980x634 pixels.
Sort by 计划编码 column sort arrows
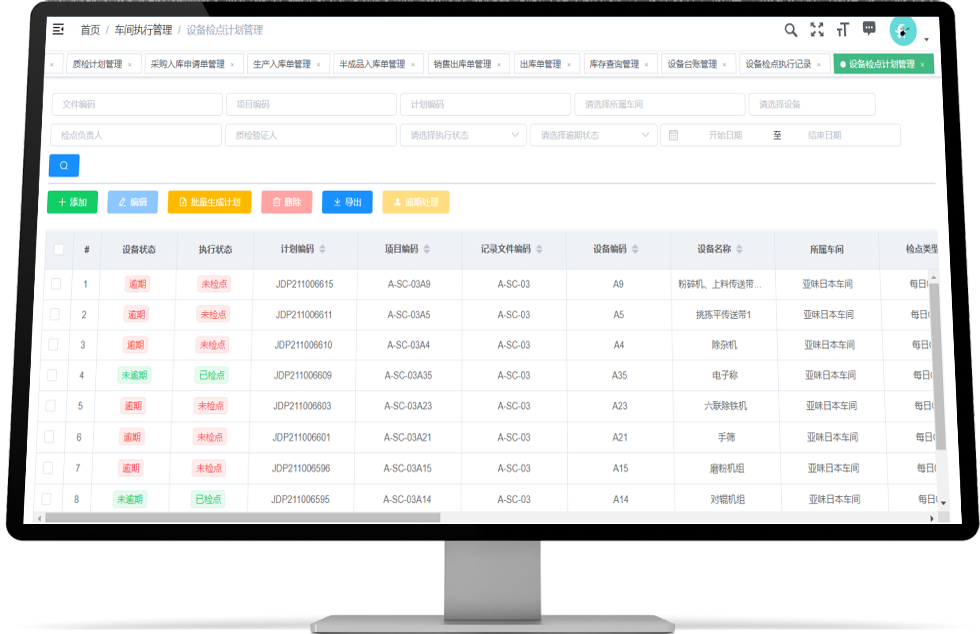click(x=322, y=249)
